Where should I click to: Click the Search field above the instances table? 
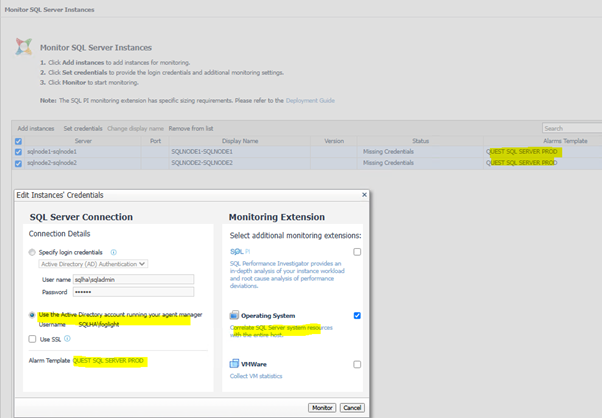click(x=572, y=128)
